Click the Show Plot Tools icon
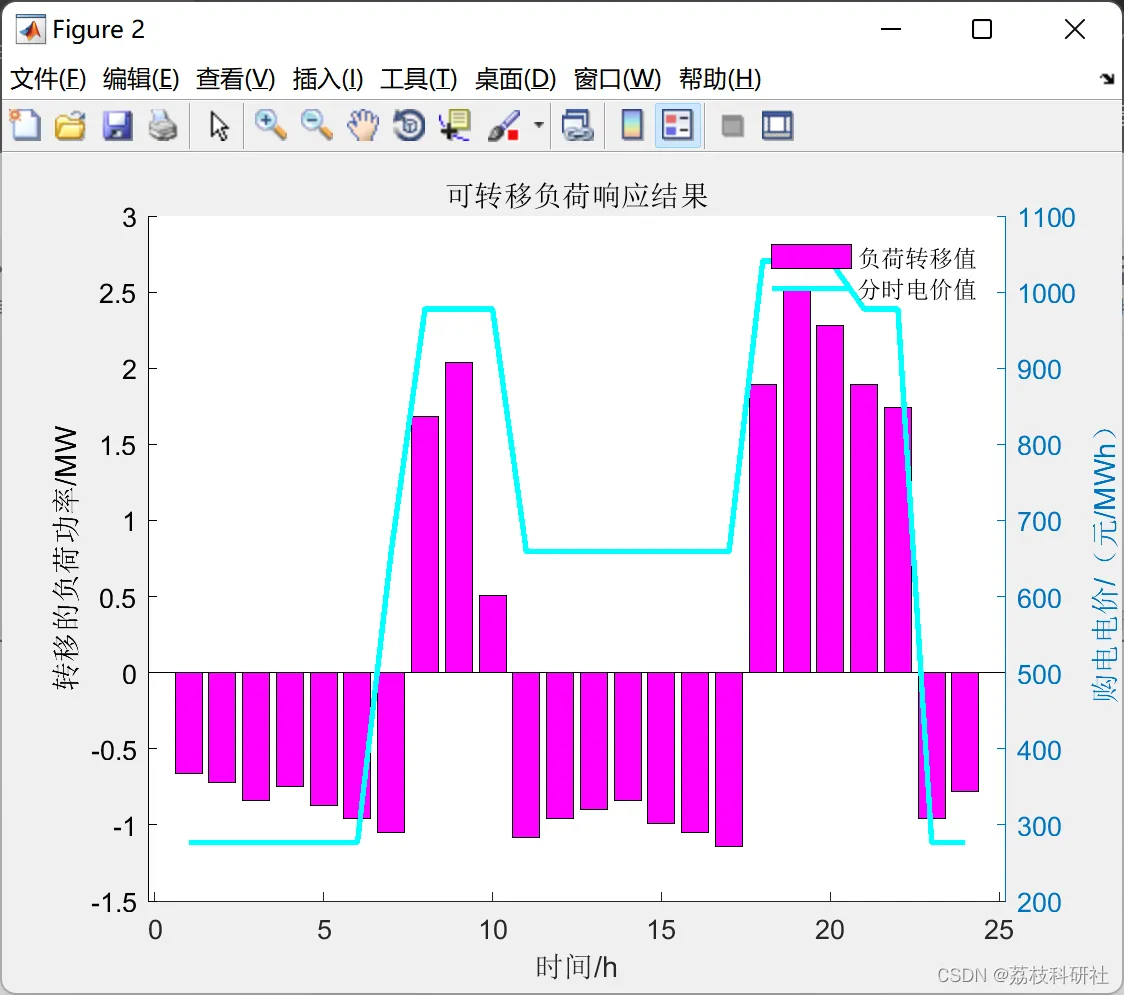The height and width of the screenshot is (995, 1124). pyautogui.click(x=777, y=125)
